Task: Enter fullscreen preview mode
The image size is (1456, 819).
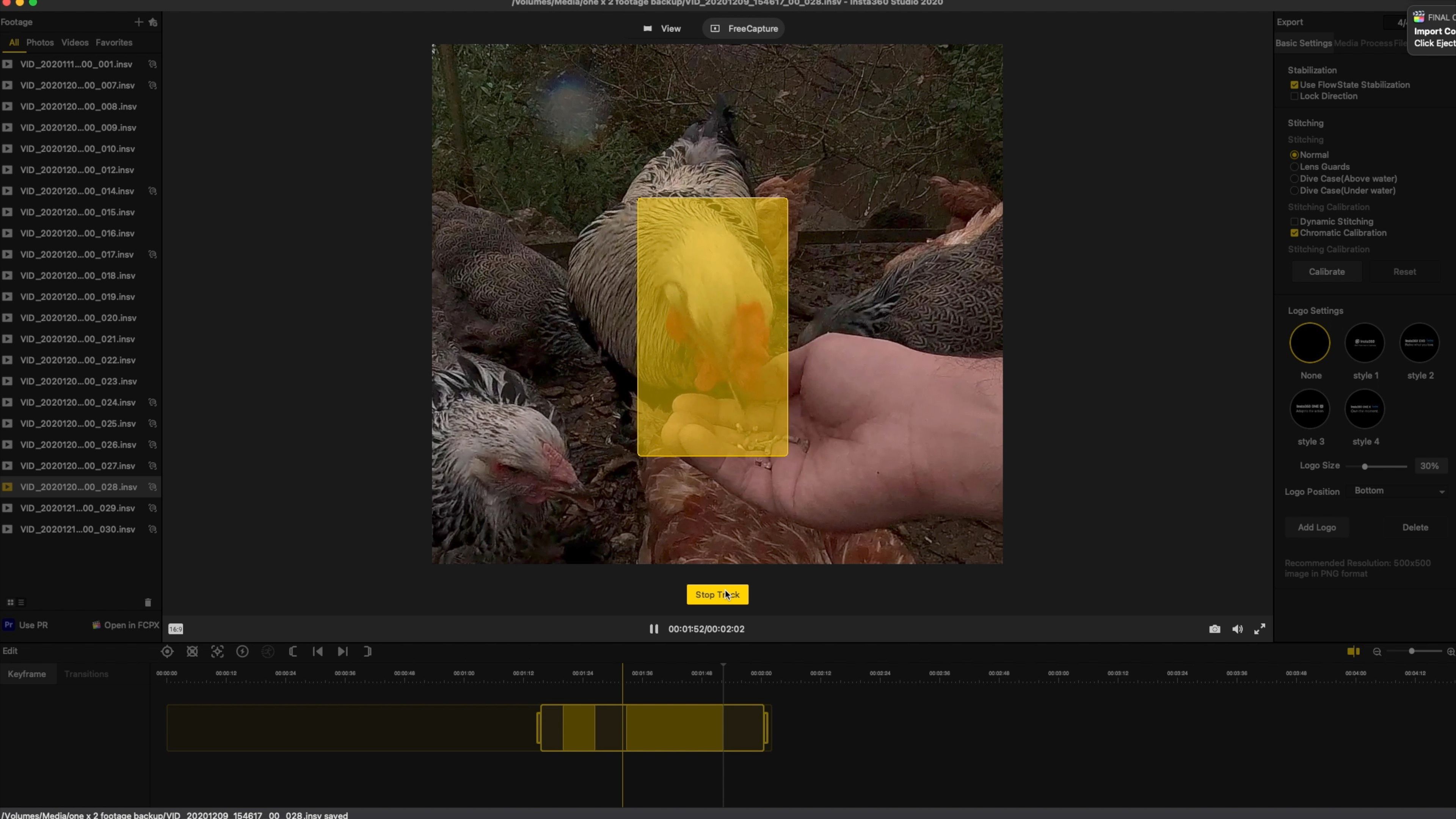Action: coord(1260,629)
